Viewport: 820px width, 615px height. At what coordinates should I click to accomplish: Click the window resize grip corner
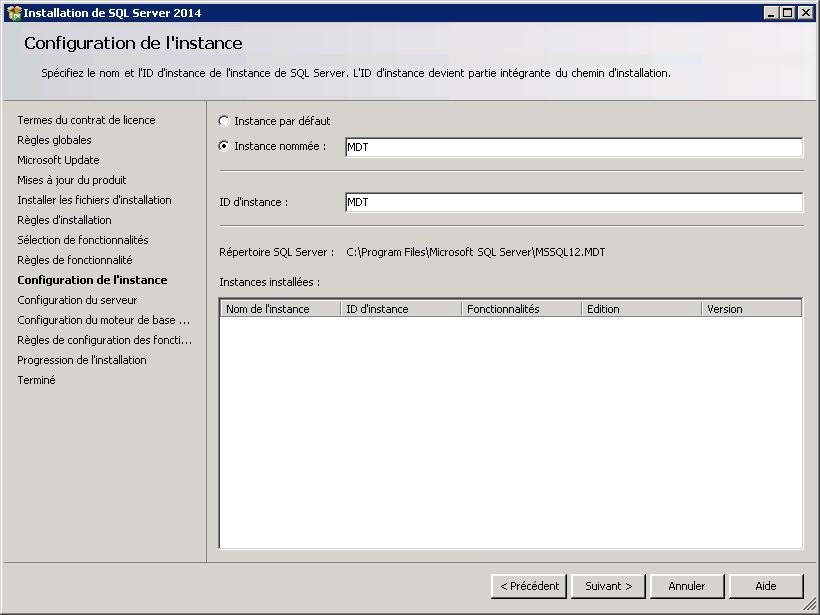(x=810, y=606)
